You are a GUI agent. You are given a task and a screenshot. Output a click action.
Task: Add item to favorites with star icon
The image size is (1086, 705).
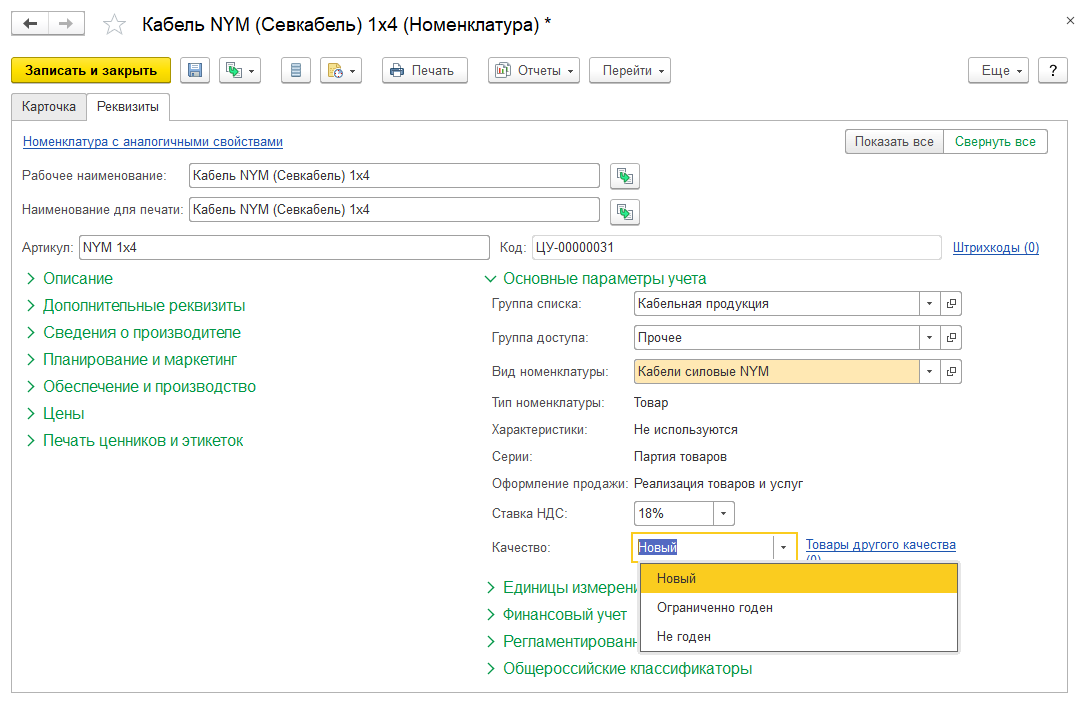(x=116, y=24)
